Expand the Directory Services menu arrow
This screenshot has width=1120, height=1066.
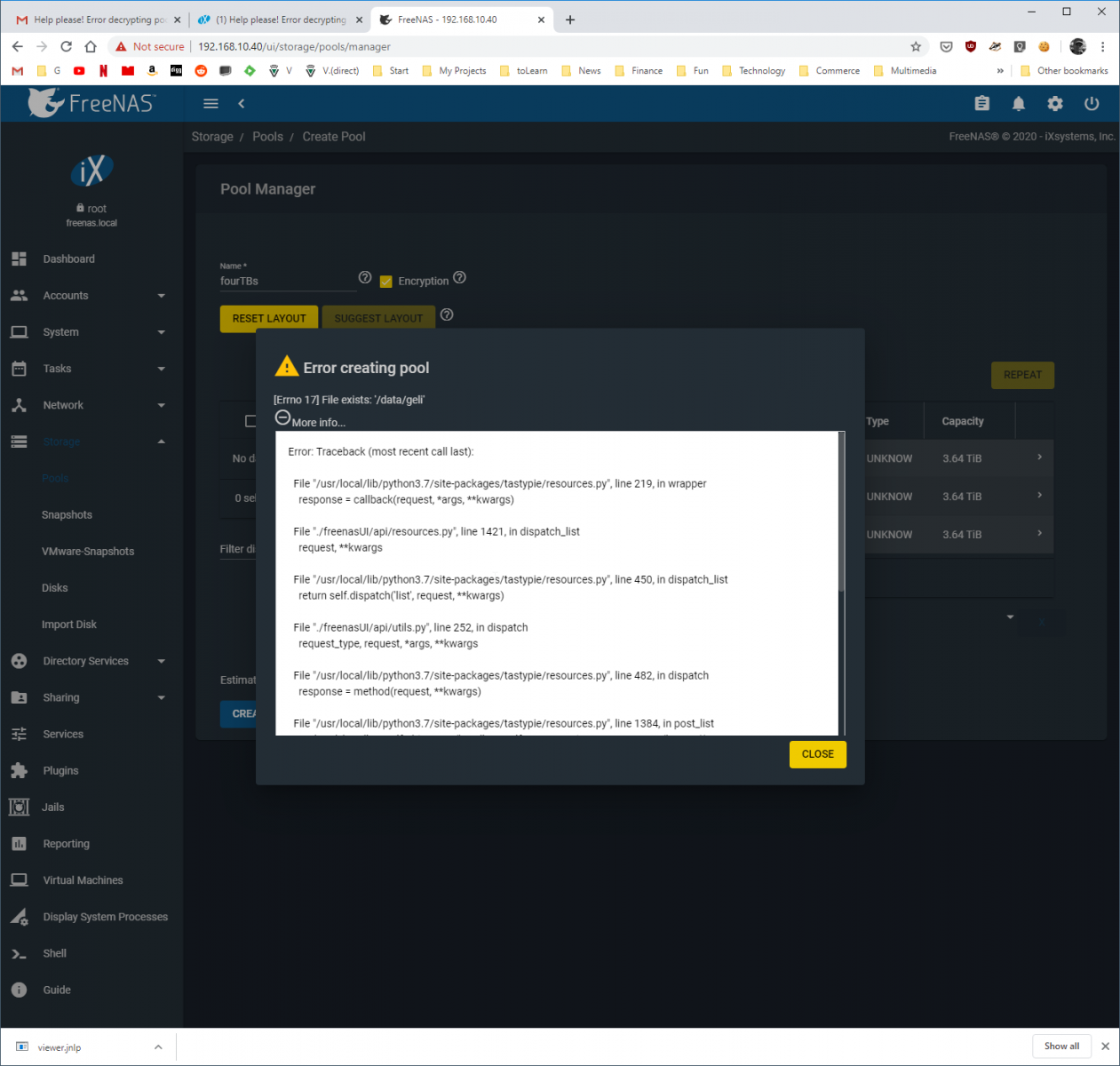click(x=162, y=661)
